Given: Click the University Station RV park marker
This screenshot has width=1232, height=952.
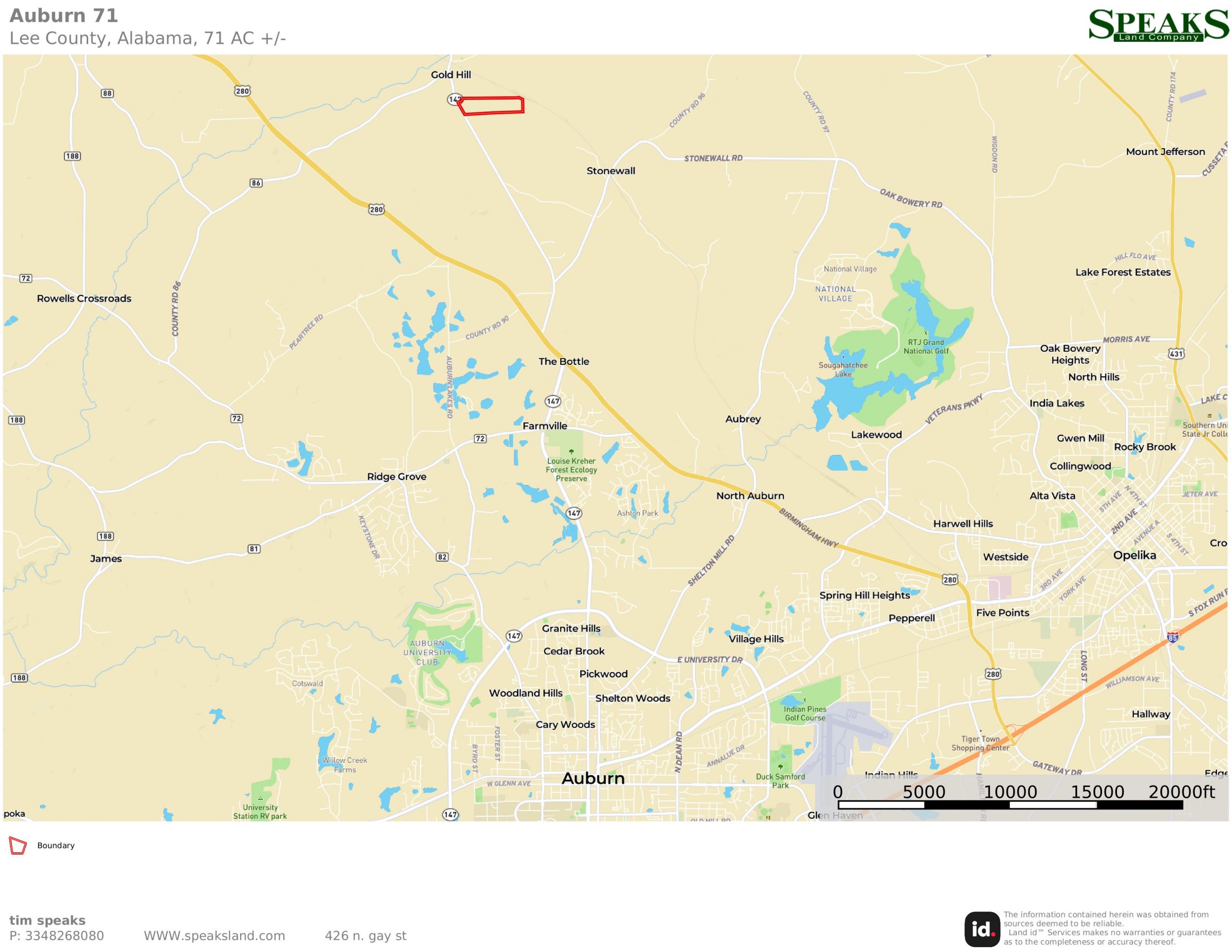Looking at the screenshot, I should click(260, 798).
